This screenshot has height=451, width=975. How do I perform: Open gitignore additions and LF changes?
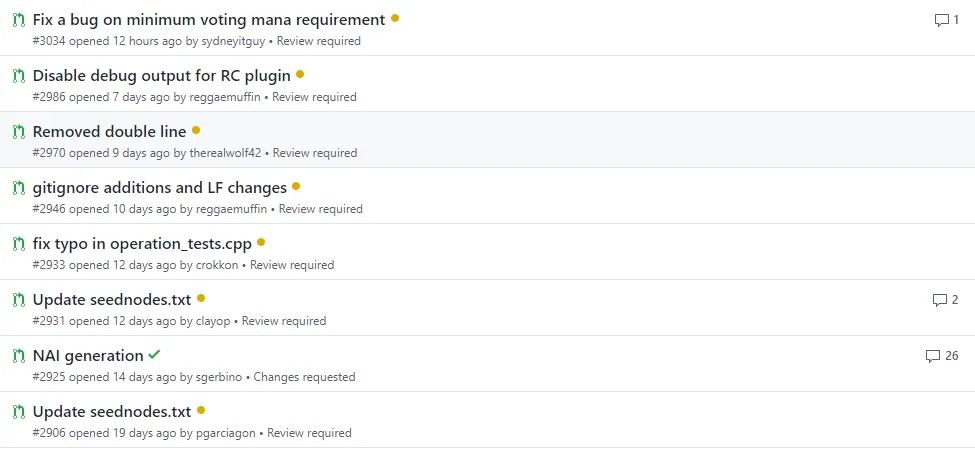tap(160, 188)
